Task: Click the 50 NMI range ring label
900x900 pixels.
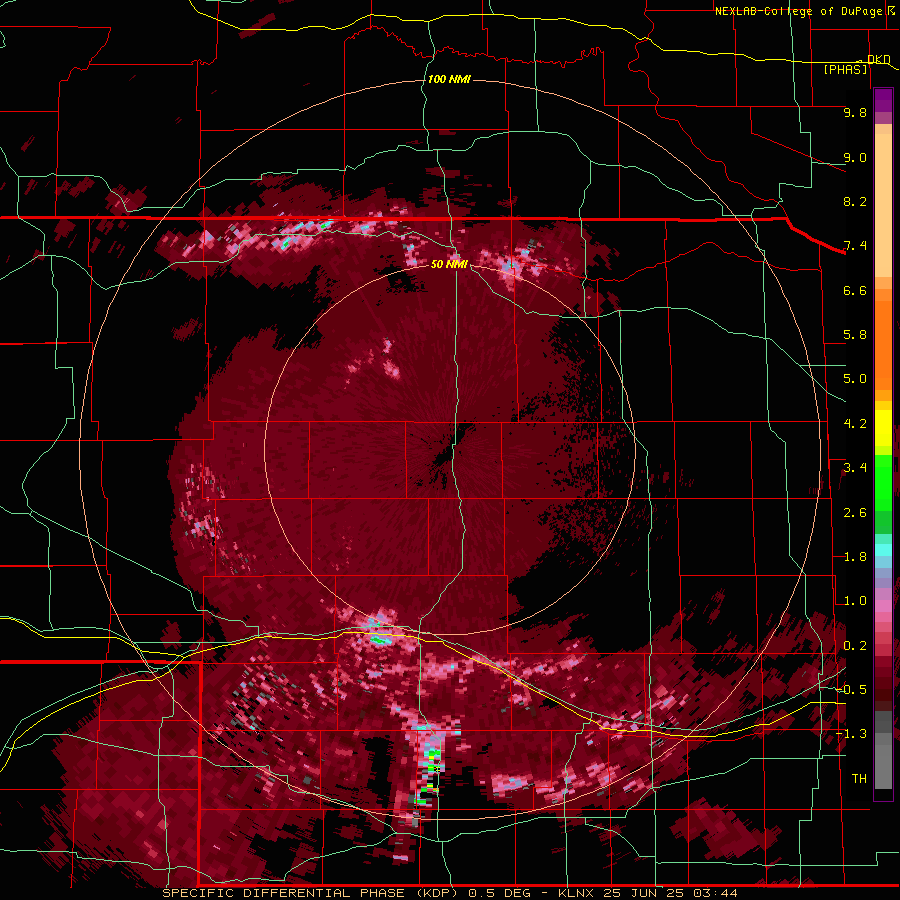Action: tap(449, 264)
